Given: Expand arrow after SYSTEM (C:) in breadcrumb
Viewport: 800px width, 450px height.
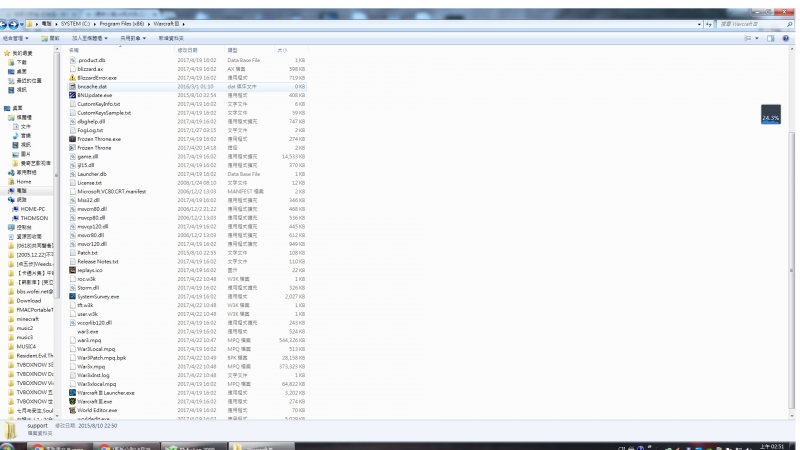Looking at the screenshot, I should pos(94,24).
